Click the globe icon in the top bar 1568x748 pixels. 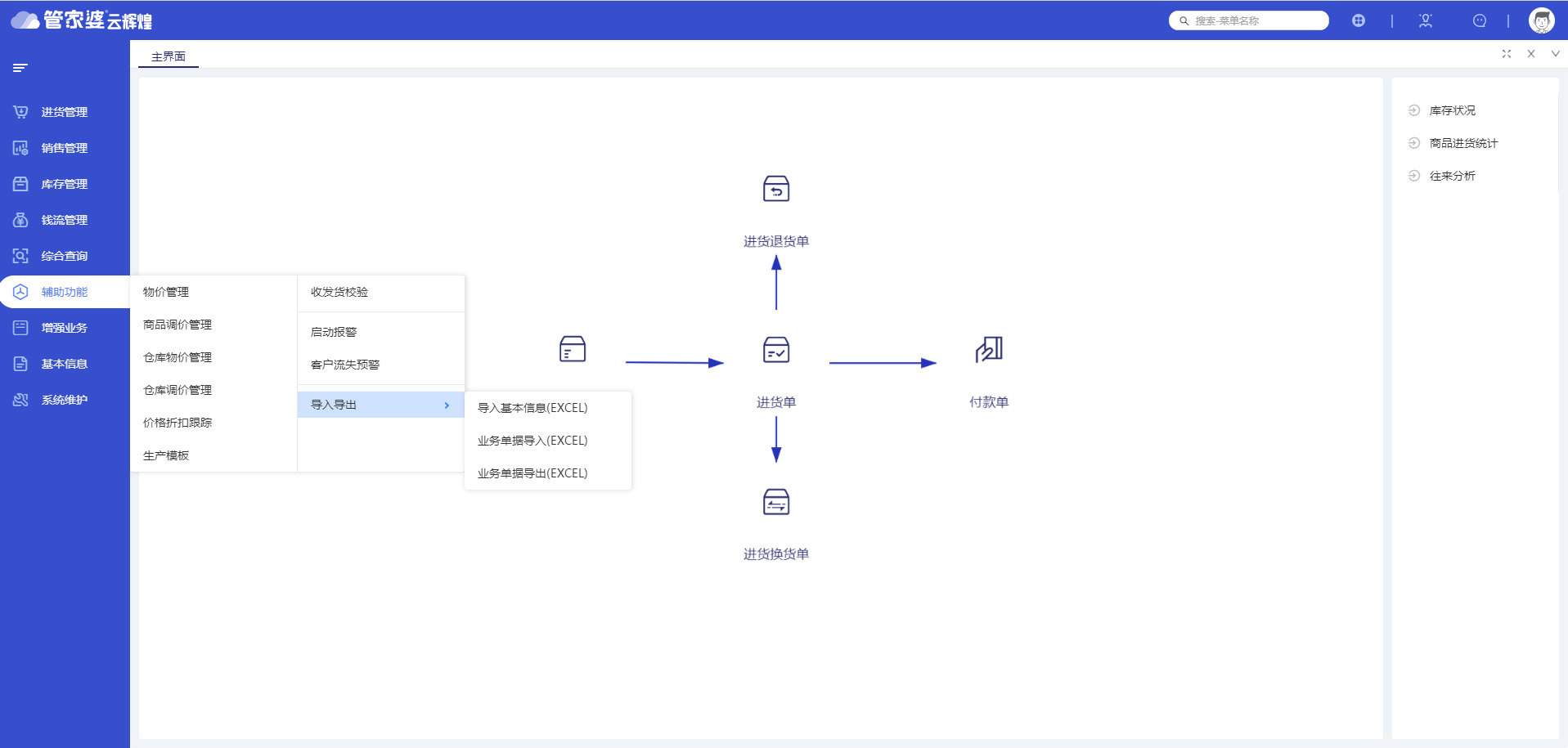[x=1358, y=20]
